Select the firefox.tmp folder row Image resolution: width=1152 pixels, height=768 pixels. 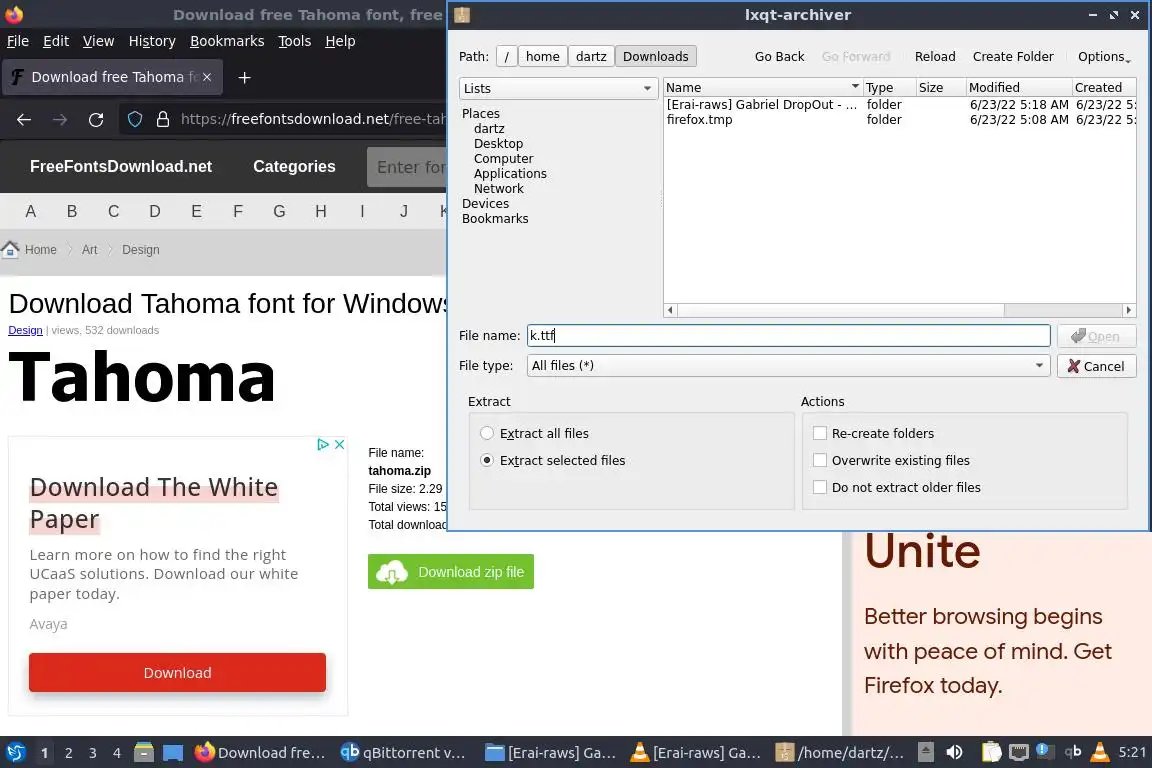pyautogui.click(x=899, y=120)
